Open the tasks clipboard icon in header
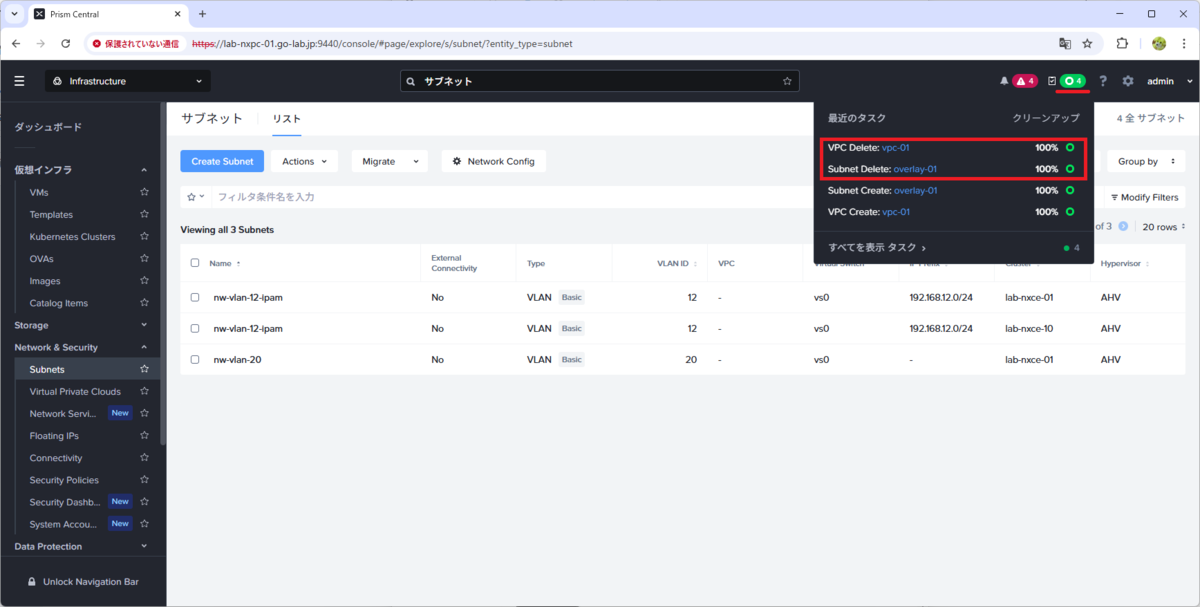Viewport: 1200px width, 607px height. pos(1051,81)
